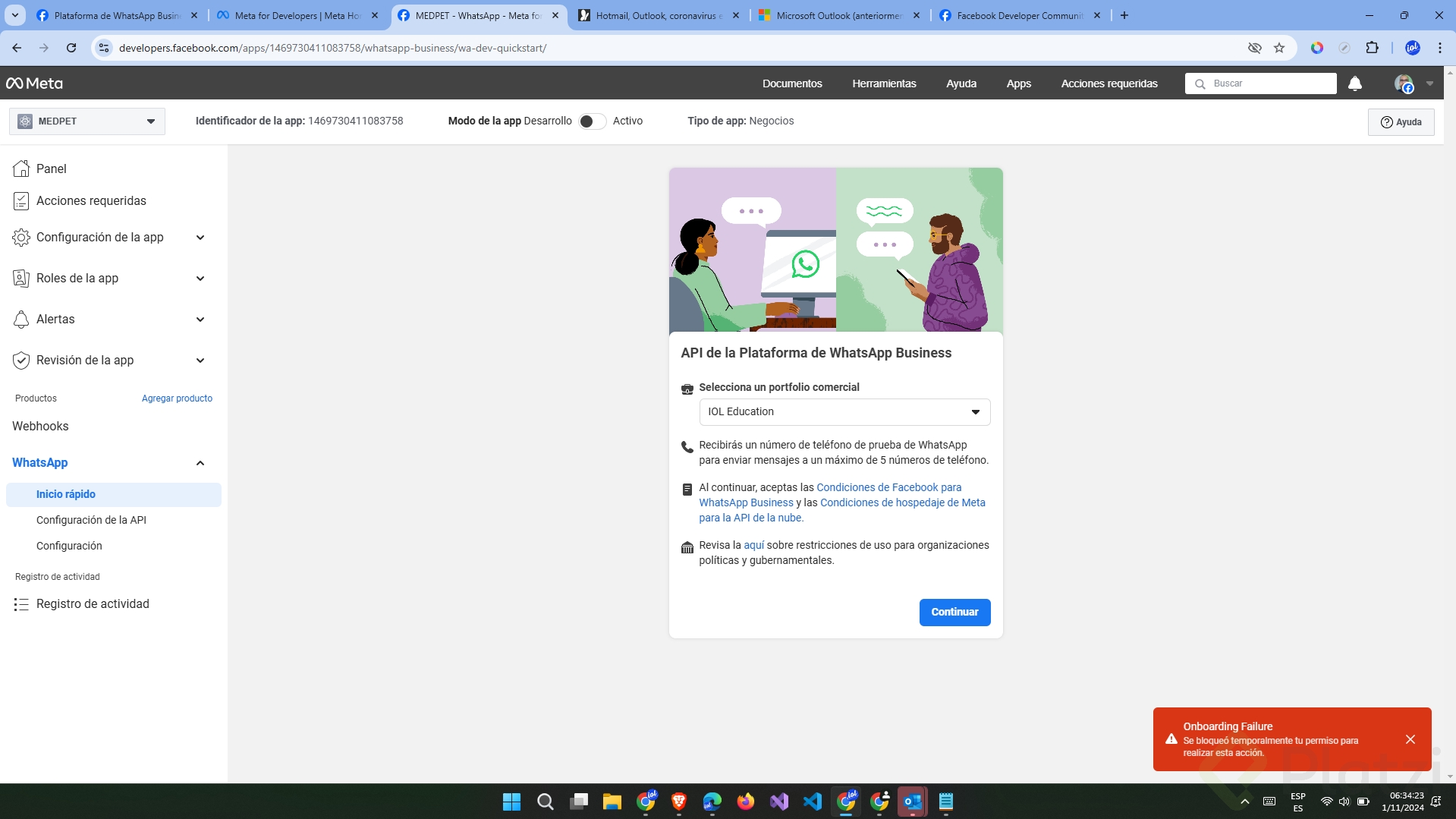Open the browser extensions puzzle icon
The height and width of the screenshot is (819, 1456).
pos(1372,48)
